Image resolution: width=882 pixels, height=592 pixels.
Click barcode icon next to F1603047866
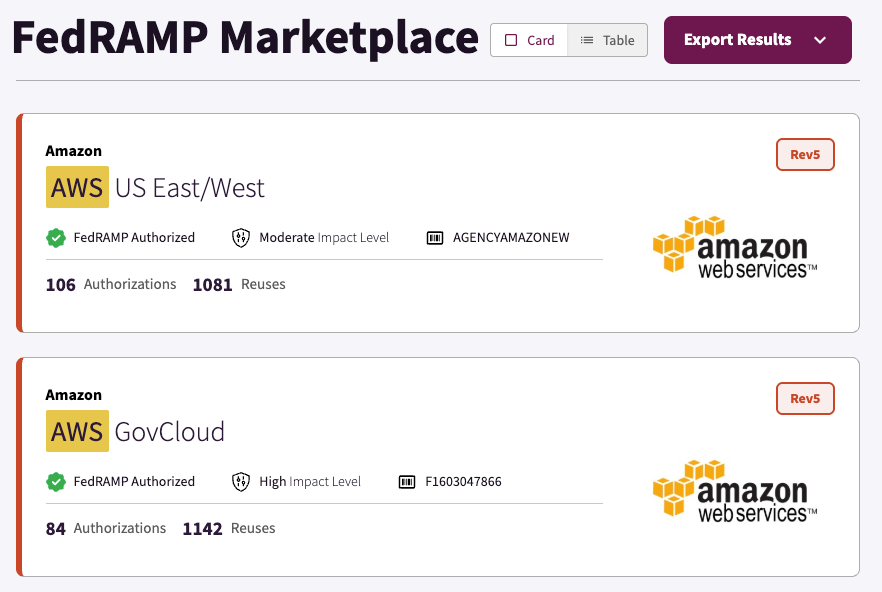(x=407, y=482)
